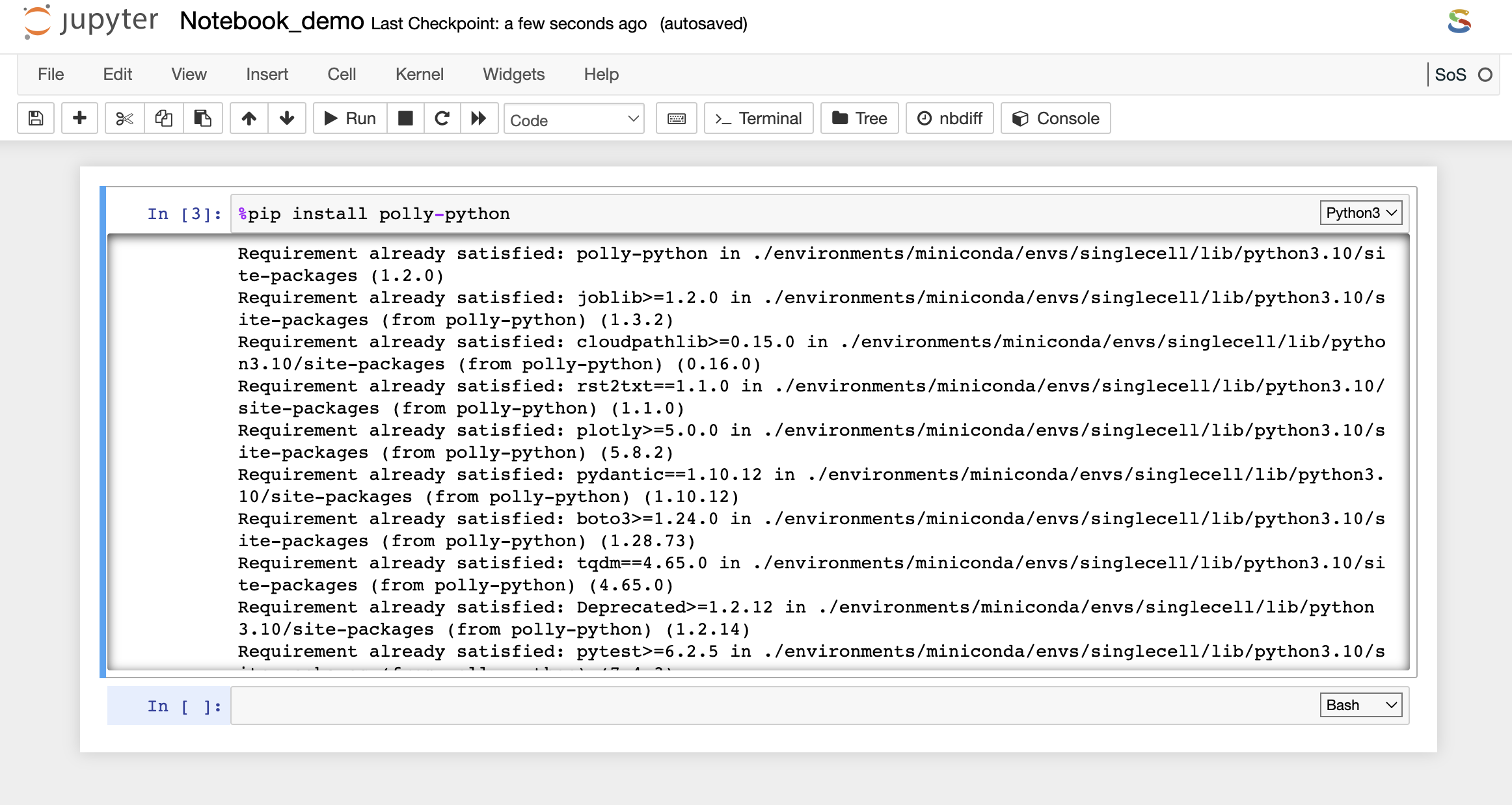Open the Cell menu

coord(342,74)
